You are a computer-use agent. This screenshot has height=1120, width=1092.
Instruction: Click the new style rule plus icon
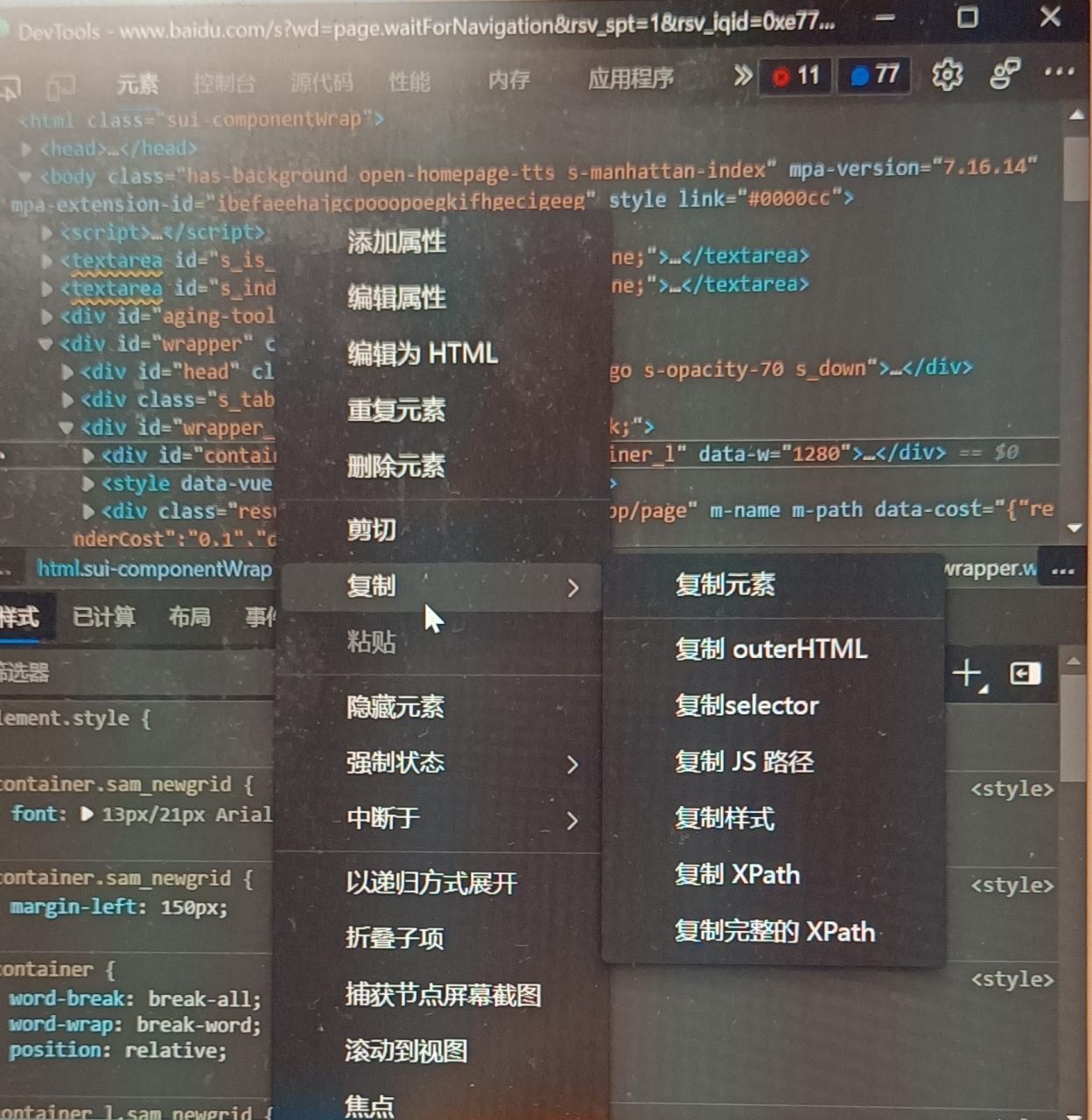[968, 674]
